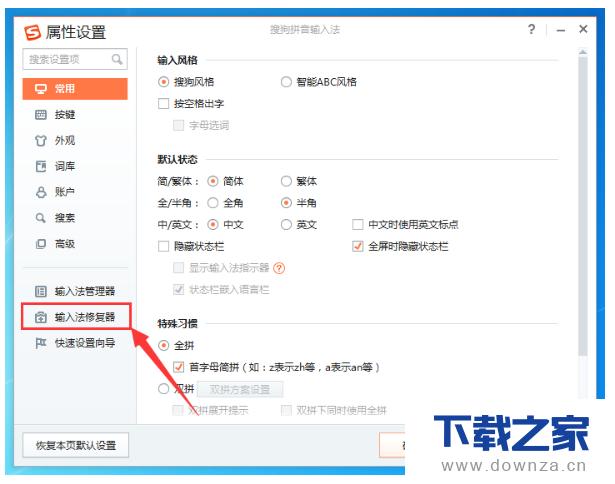
Task: Click the Sogou logo icon in title bar
Action: [x=32, y=32]
